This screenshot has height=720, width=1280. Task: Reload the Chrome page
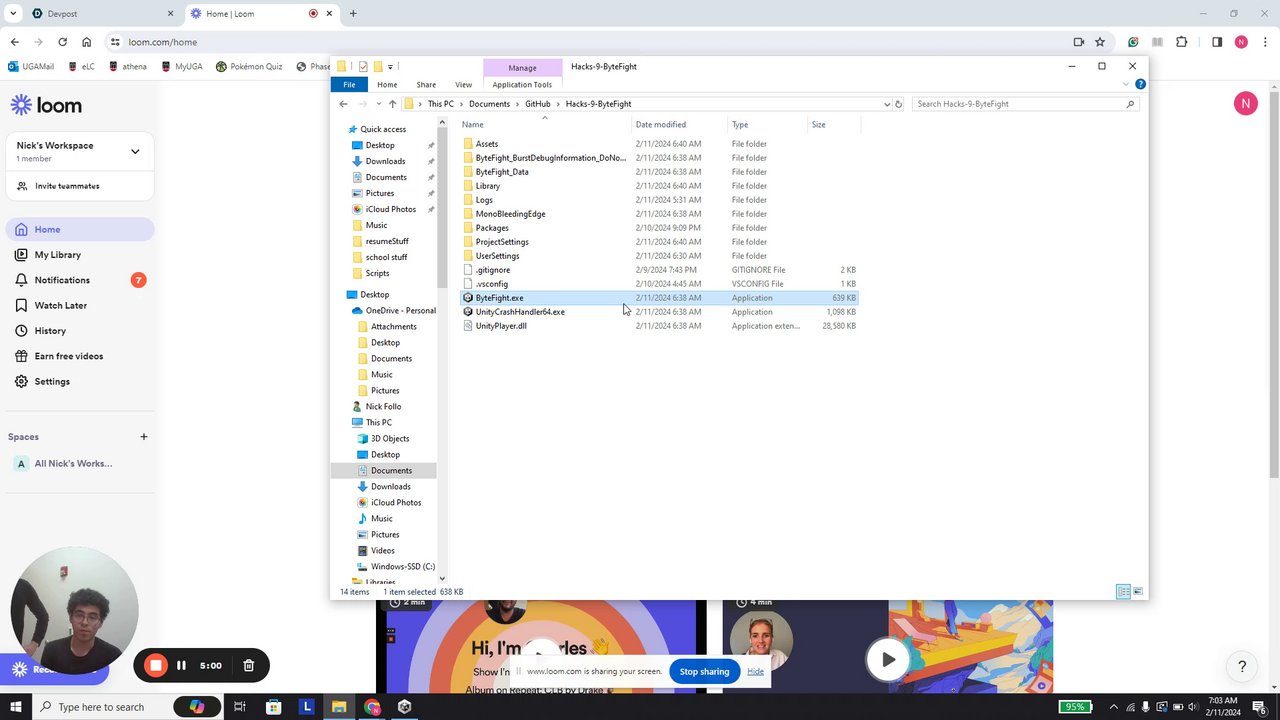(x=62, y=42)
